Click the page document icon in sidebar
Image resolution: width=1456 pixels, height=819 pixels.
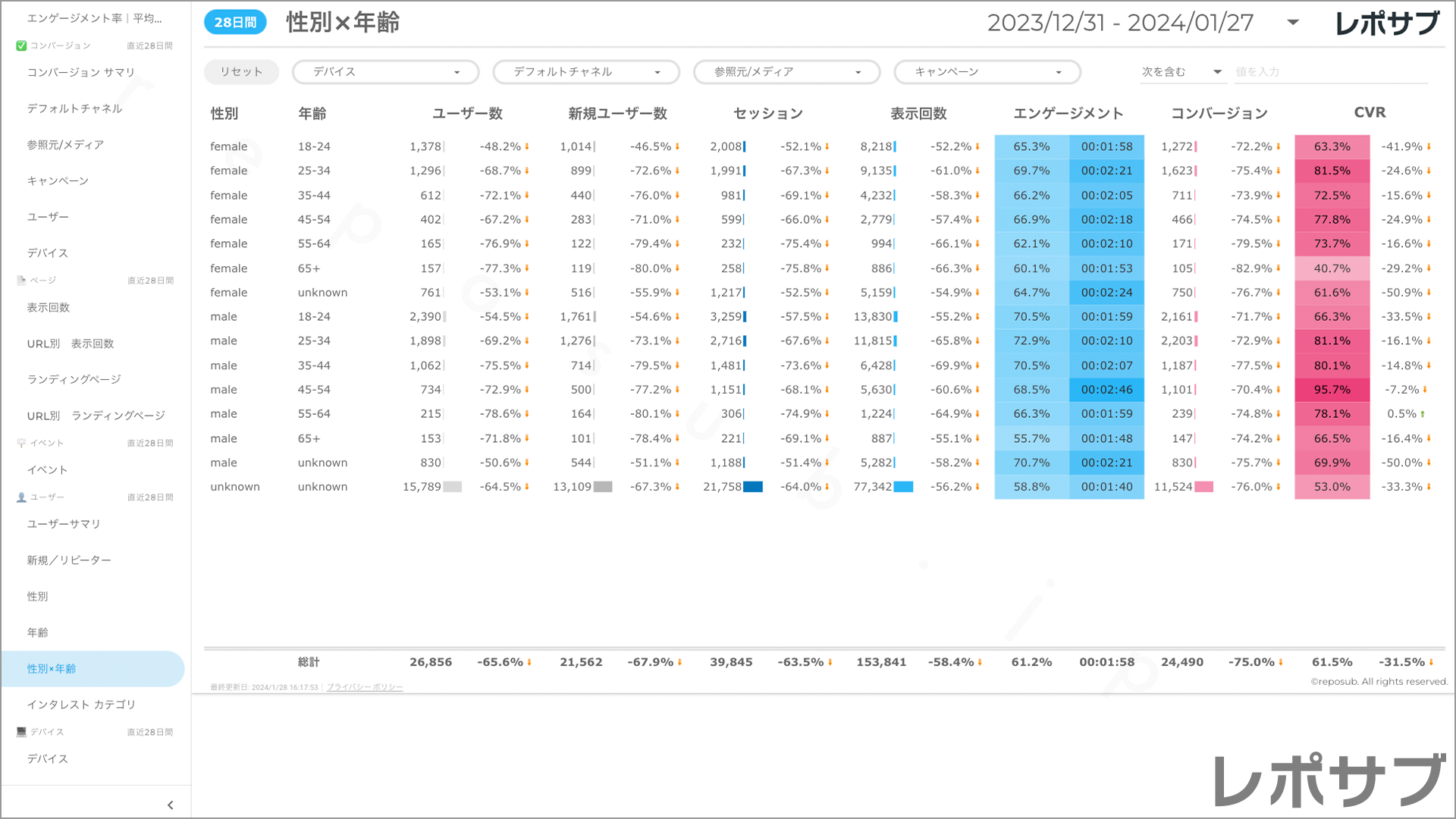pos(21,281)
